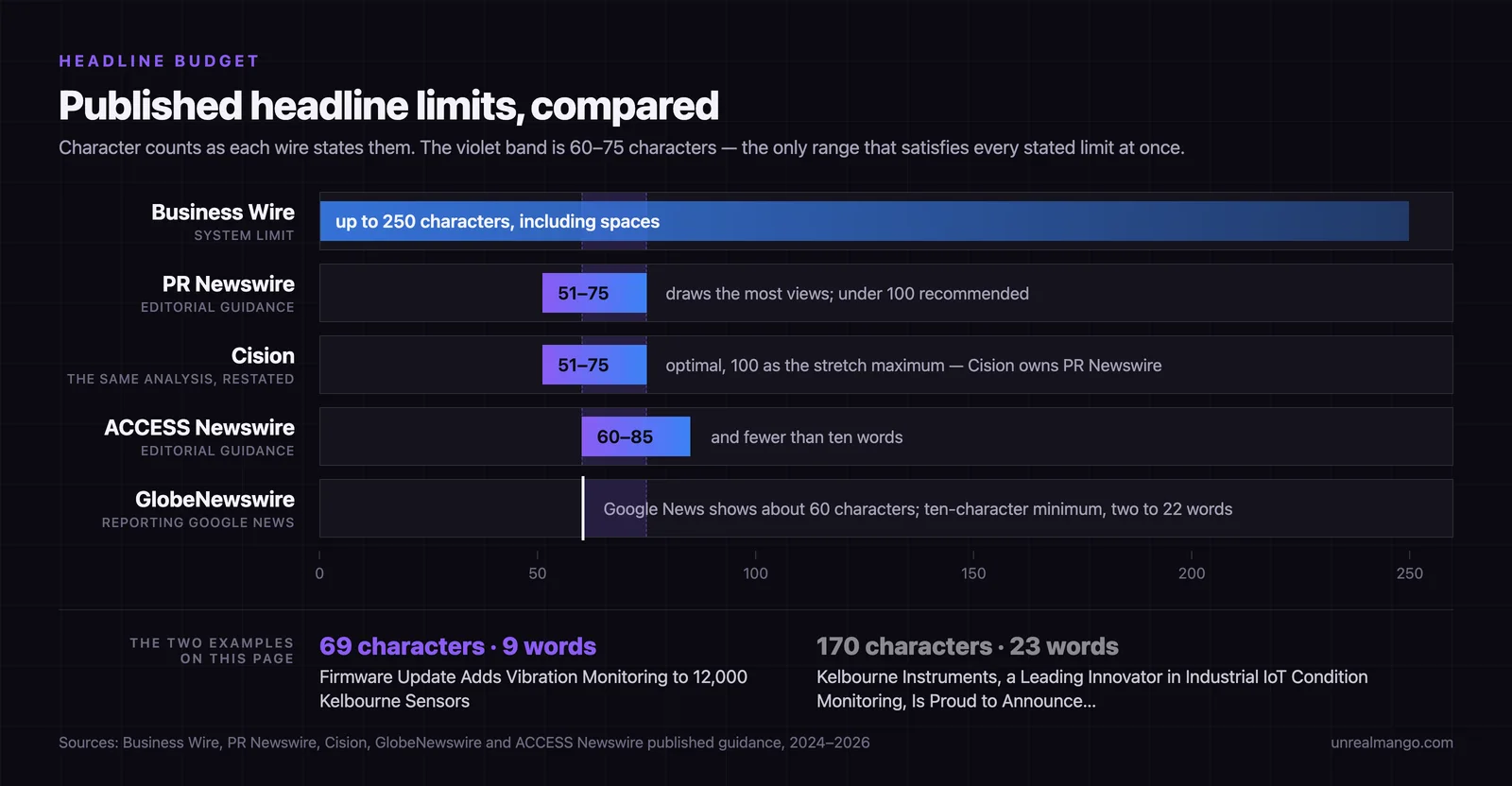The width and height of the screenshot is (1512, 786).
Task: Select the GlobeNewswire row label
Action: click(215, 500)
